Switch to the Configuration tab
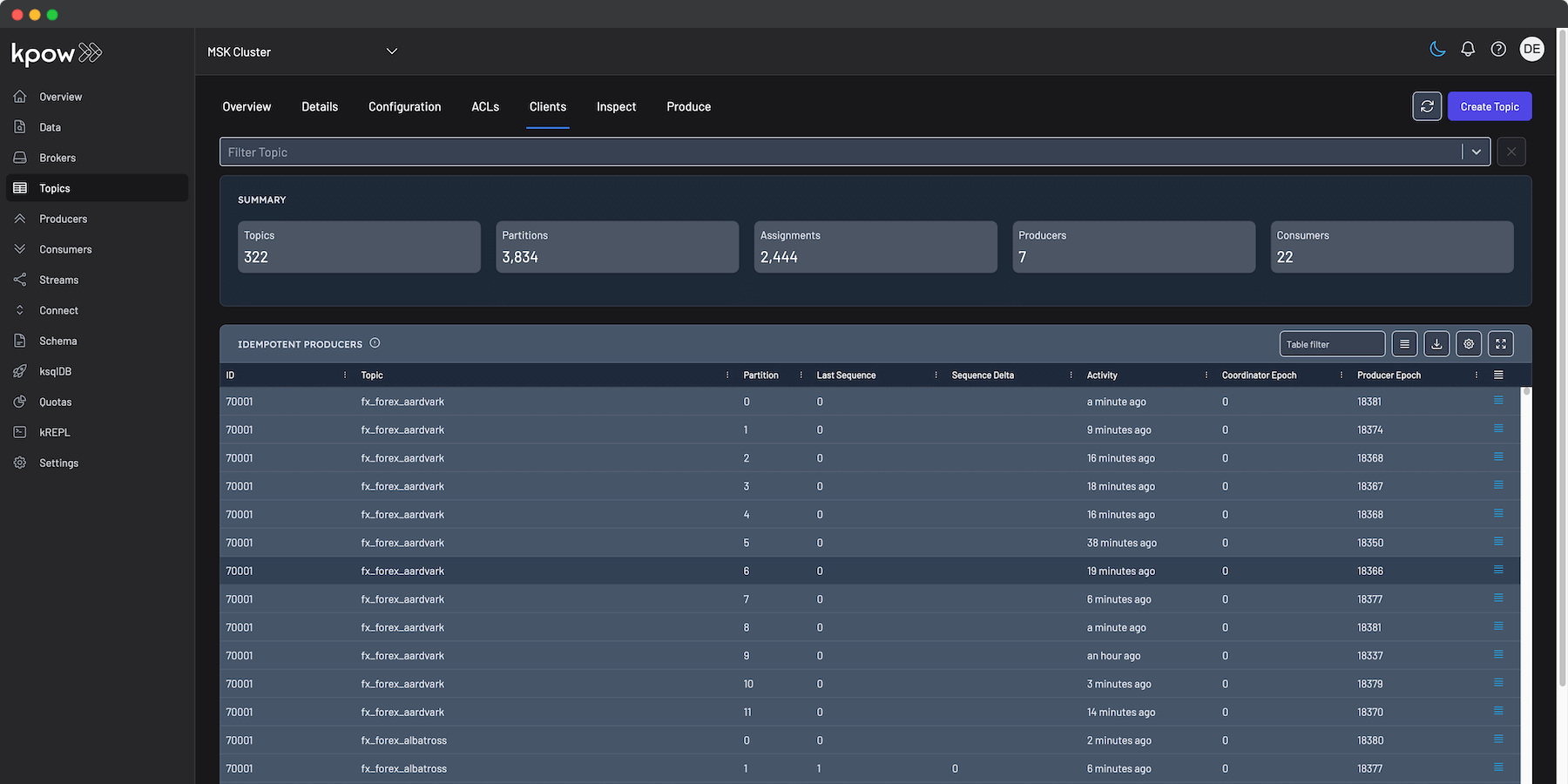1568x784 pixels. 404,106
